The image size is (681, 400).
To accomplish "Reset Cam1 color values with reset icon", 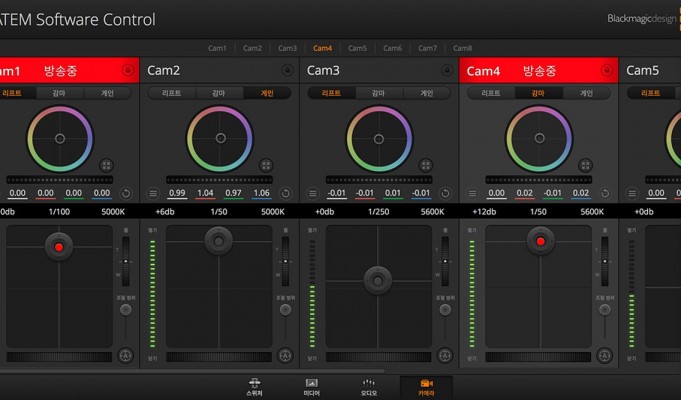I will coord(126,193).
